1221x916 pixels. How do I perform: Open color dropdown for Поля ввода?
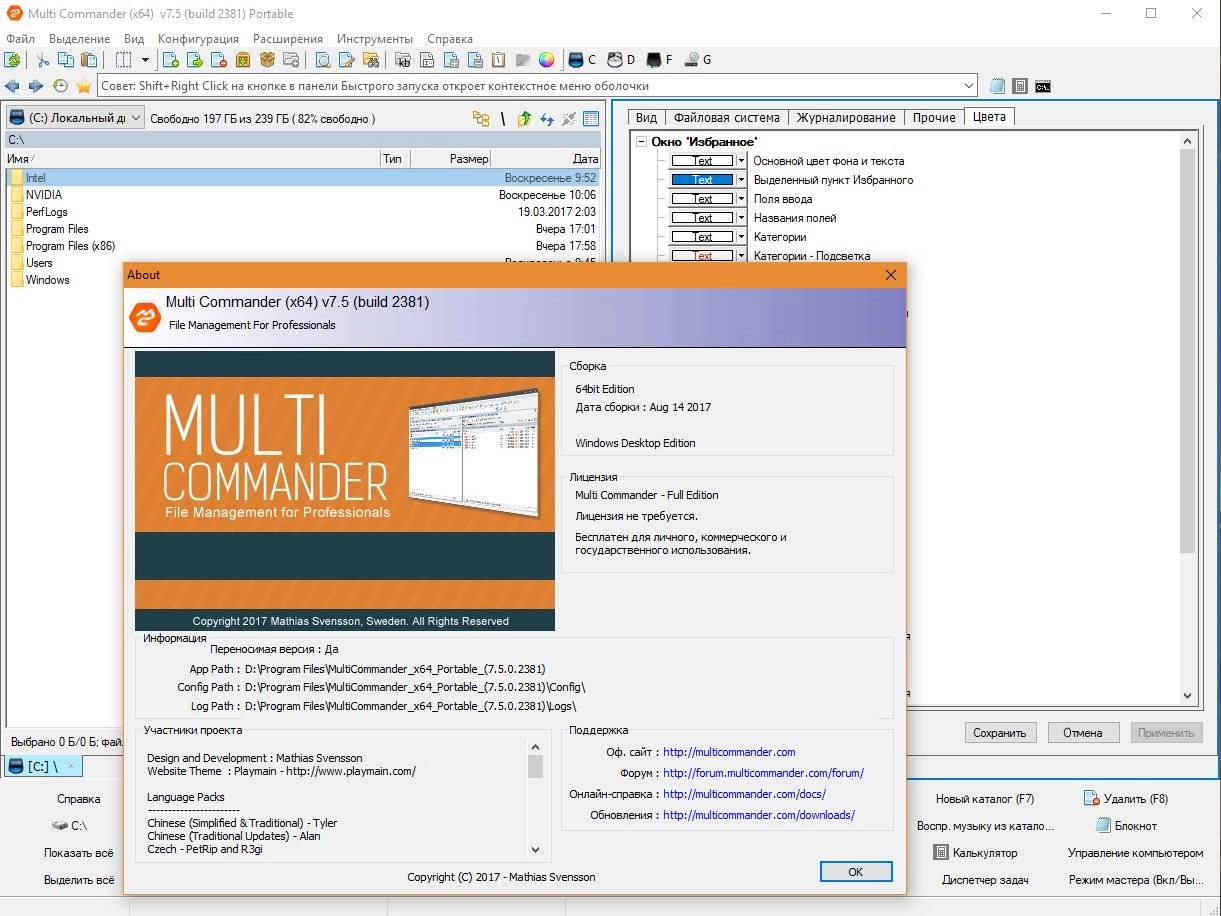tap(742, 199)
